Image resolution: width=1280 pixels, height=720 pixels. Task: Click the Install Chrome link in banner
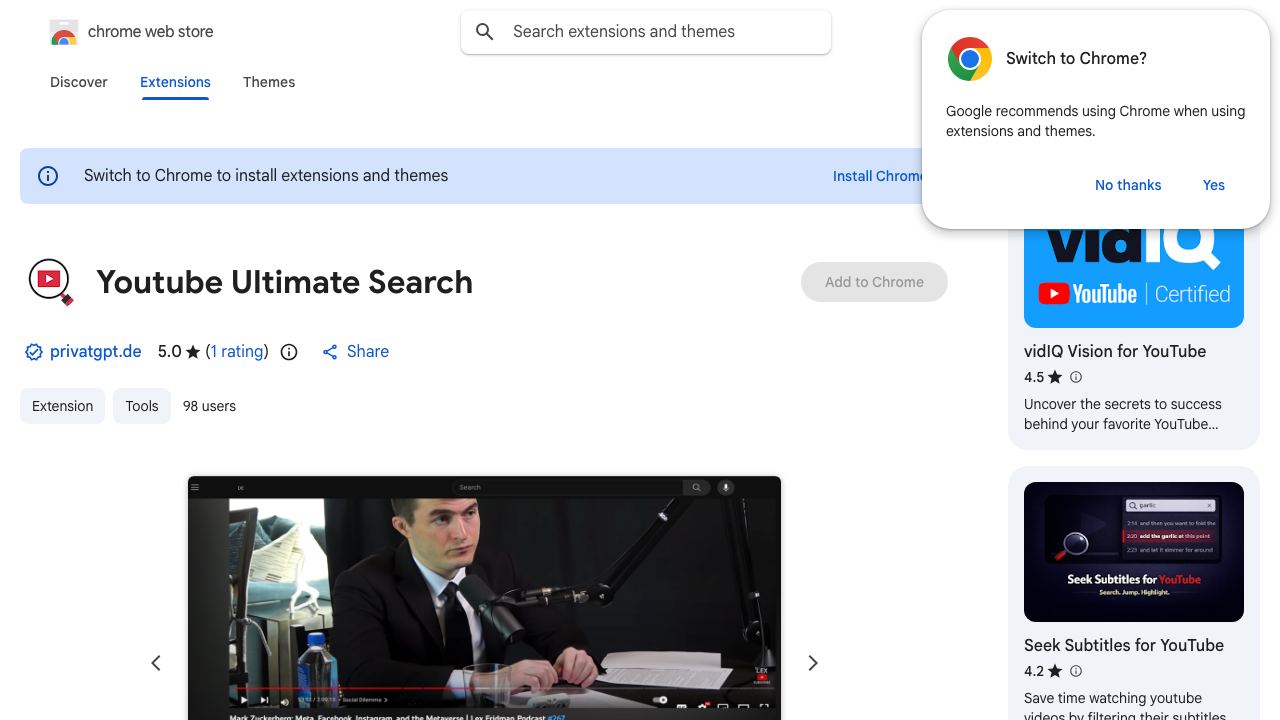[x=877, y=176]
